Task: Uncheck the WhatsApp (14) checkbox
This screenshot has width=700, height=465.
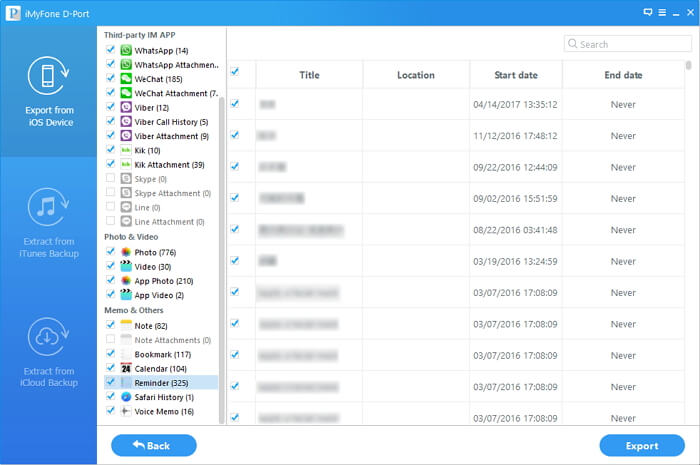Action: 110,49
